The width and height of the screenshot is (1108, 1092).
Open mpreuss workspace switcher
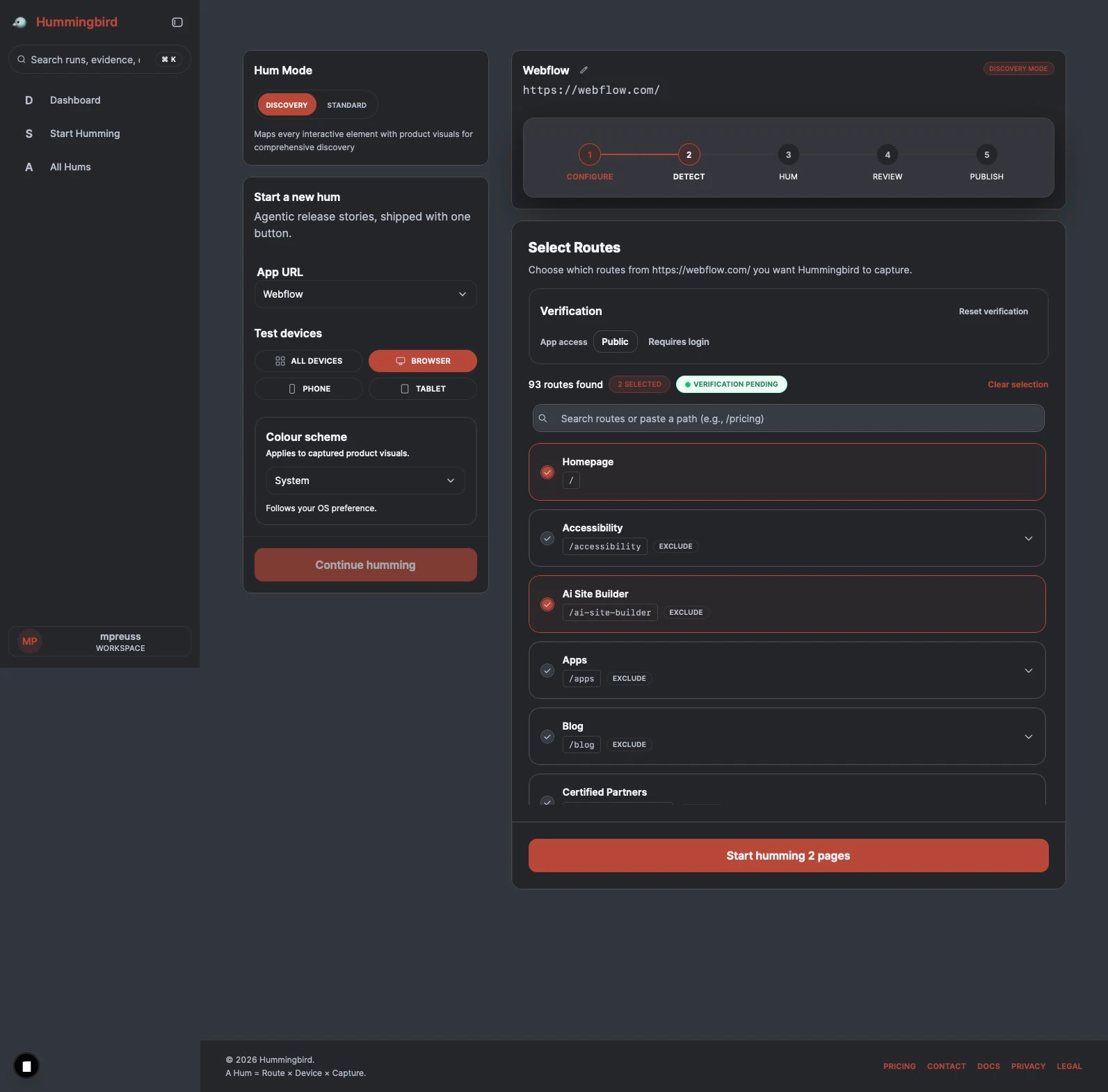(99, 641)
